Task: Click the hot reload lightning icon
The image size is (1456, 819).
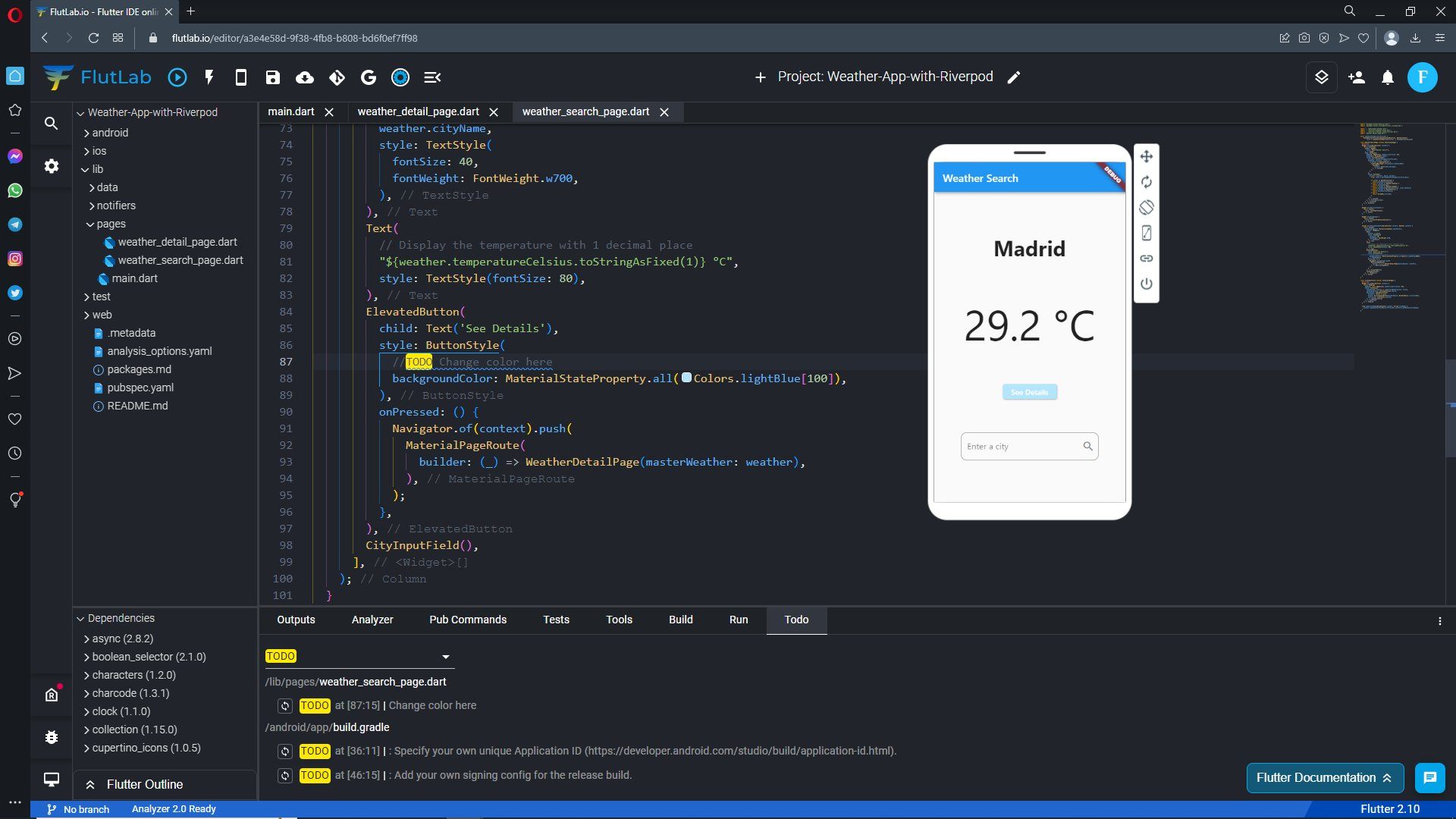Action: [x=209, y=77]
